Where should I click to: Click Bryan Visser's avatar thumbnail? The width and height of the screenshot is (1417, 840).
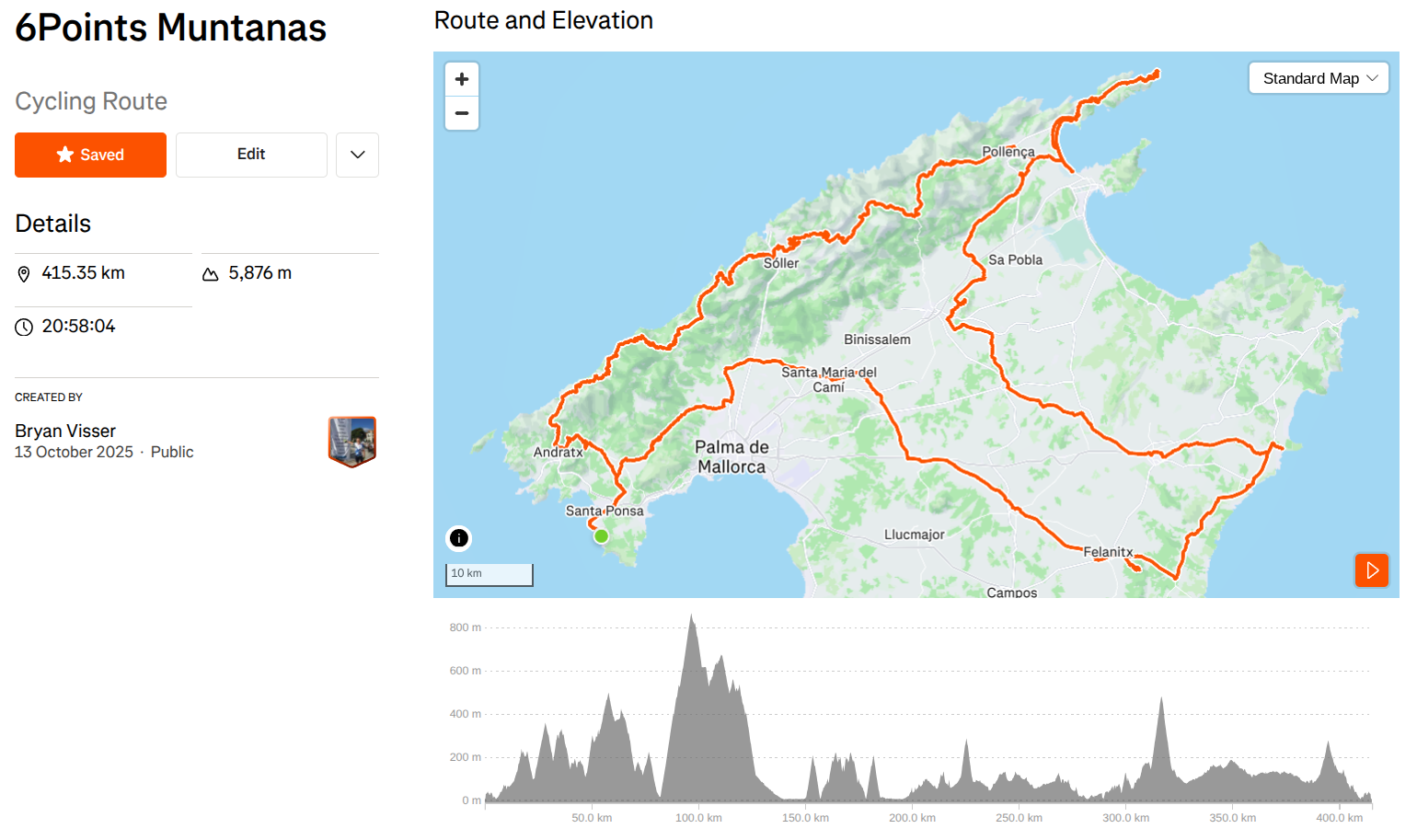[x=352, y=441]
